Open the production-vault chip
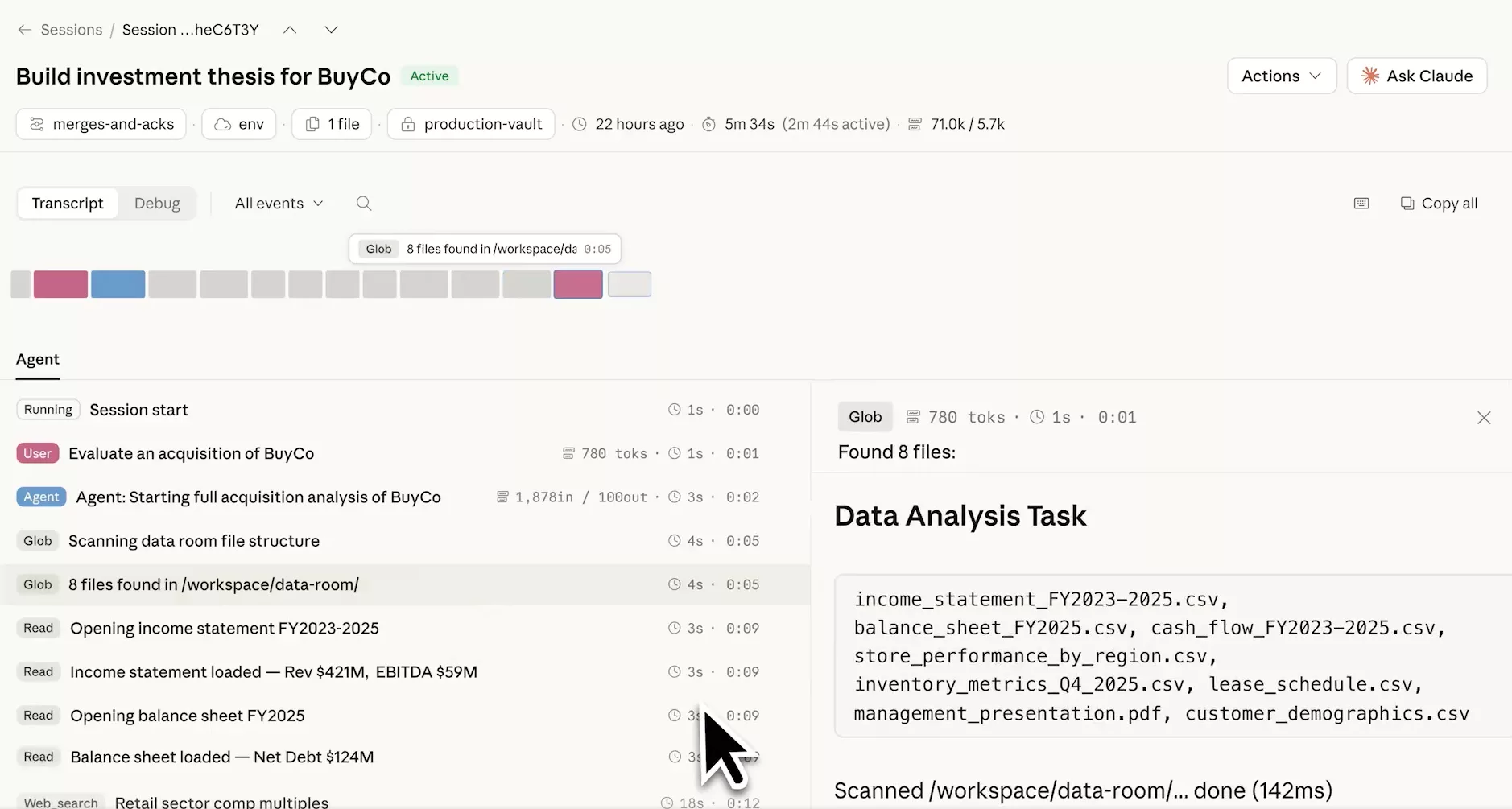Screen dimensions: 1512x809 tap(471, 124)
